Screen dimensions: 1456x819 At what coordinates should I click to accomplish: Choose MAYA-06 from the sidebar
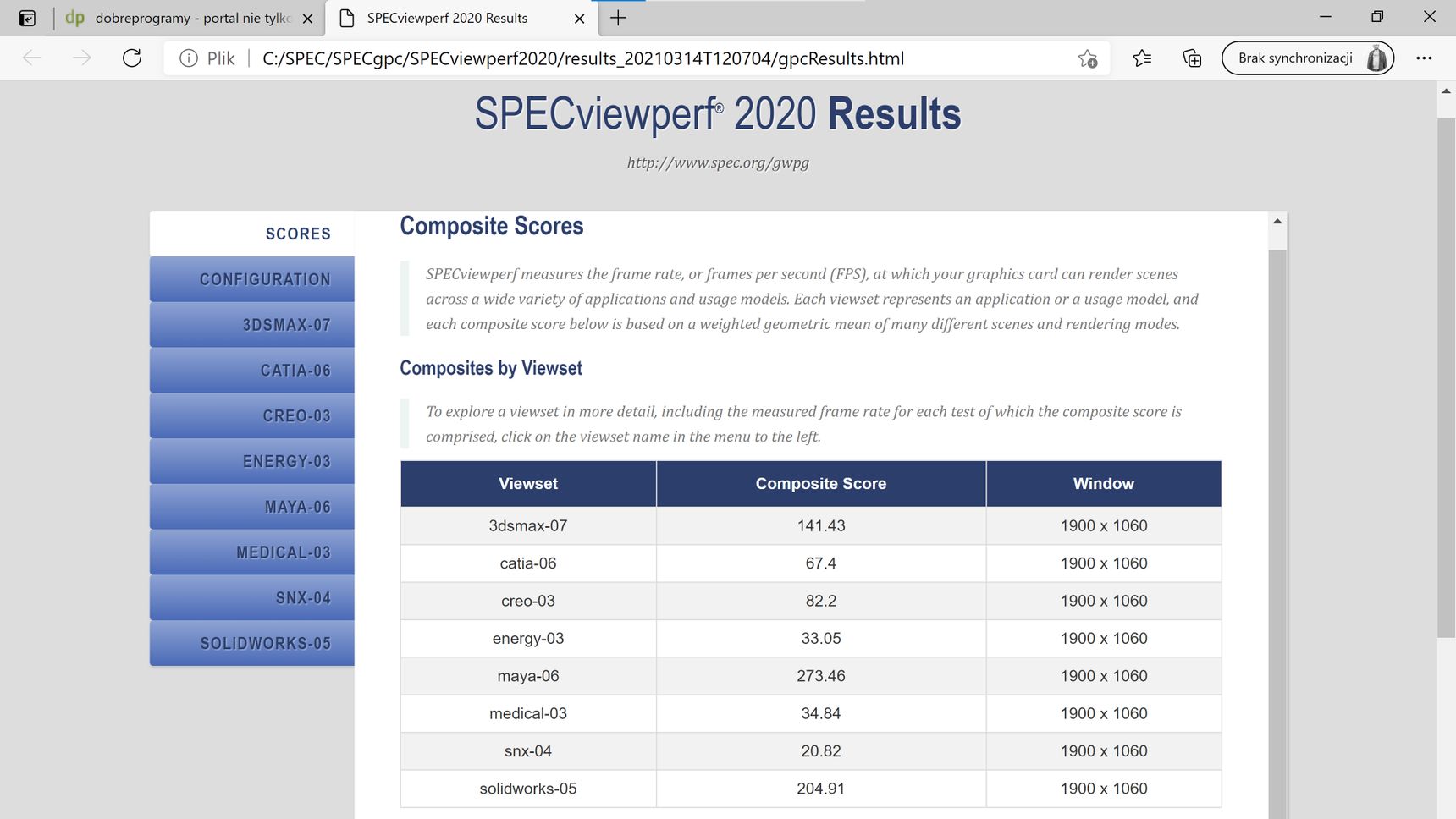coord(252,507)
